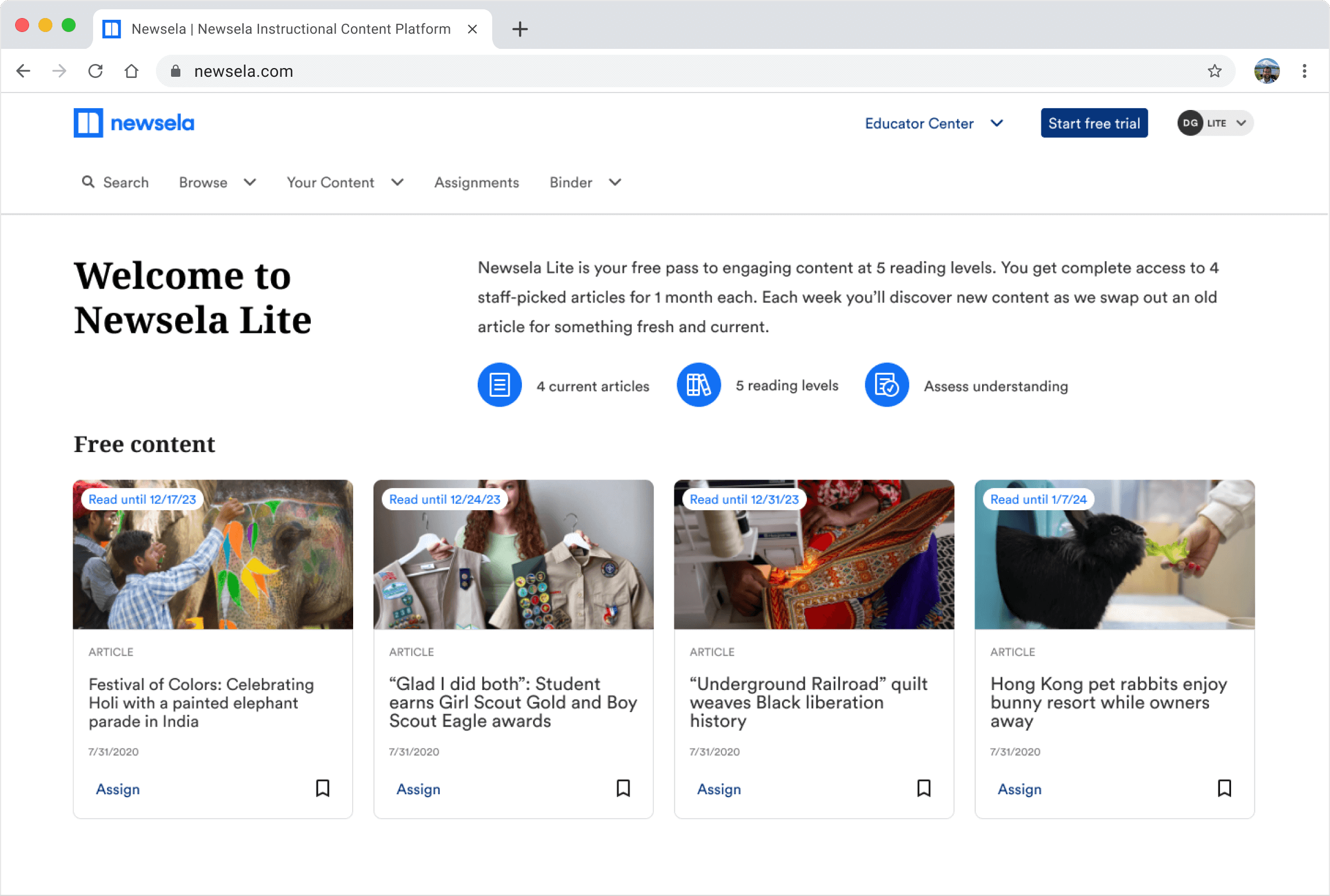Bookmark this page with the star icon
This screenshot has width=1330, height=896.
(1214, 71)
